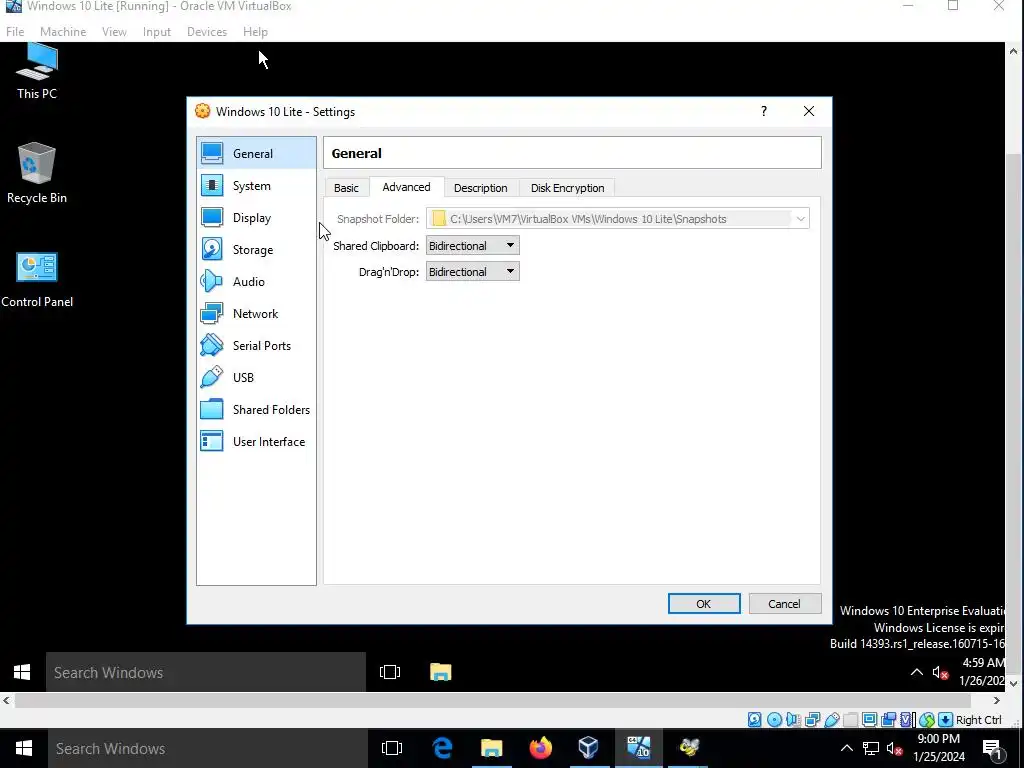This screenshot has height=768, width=1024.
Task: Select General category in Settings sidebar
Action: 256,153
